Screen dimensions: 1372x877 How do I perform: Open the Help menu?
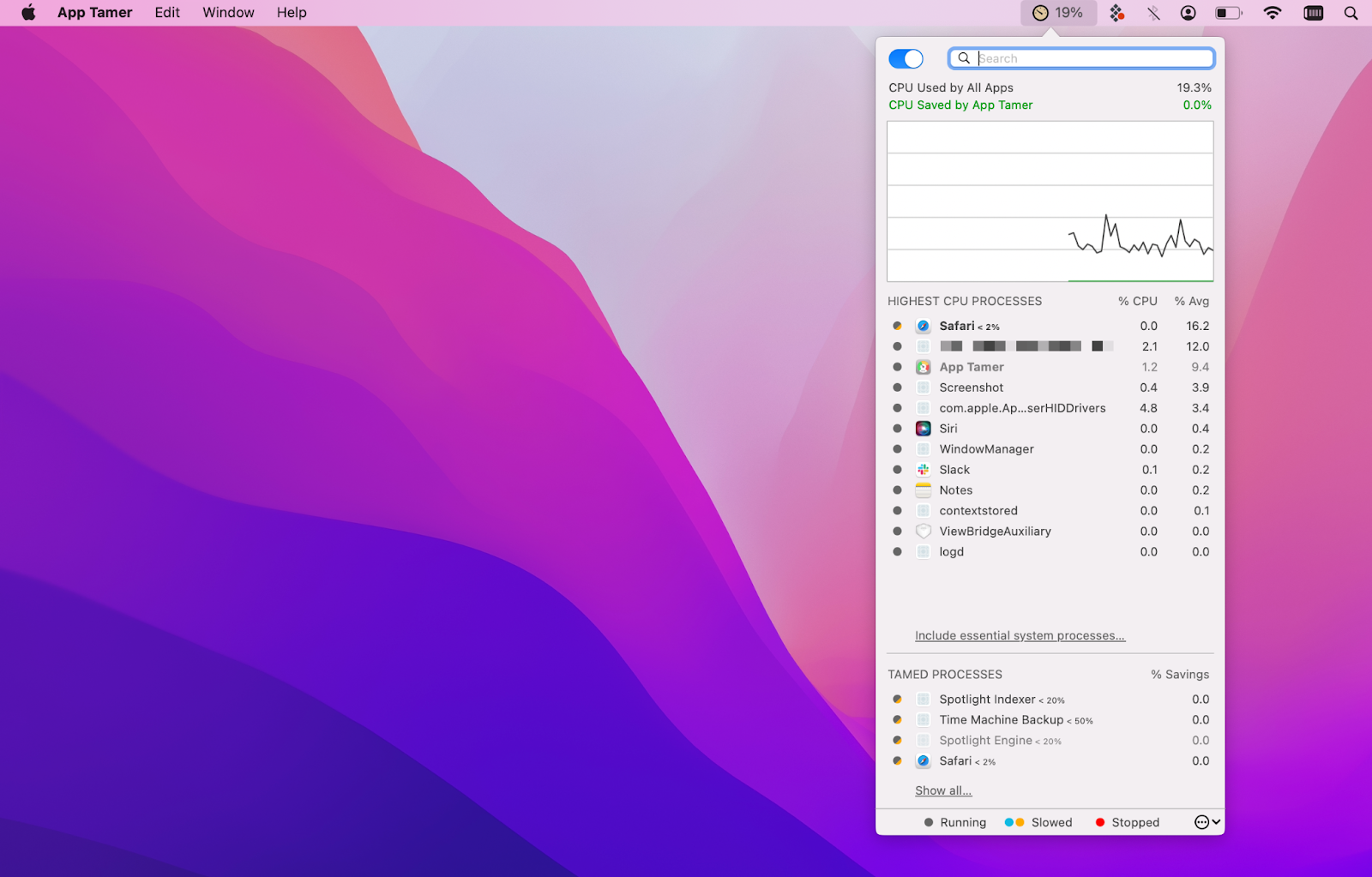tap(291, 12)
